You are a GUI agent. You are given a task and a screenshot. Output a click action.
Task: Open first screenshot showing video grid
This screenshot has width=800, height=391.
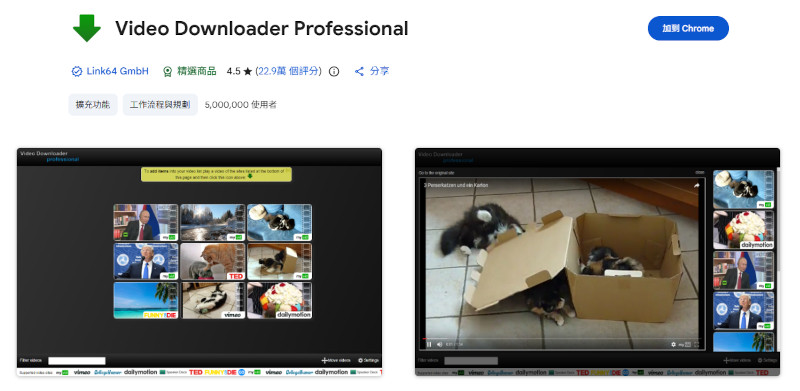[x=199, y=262]
